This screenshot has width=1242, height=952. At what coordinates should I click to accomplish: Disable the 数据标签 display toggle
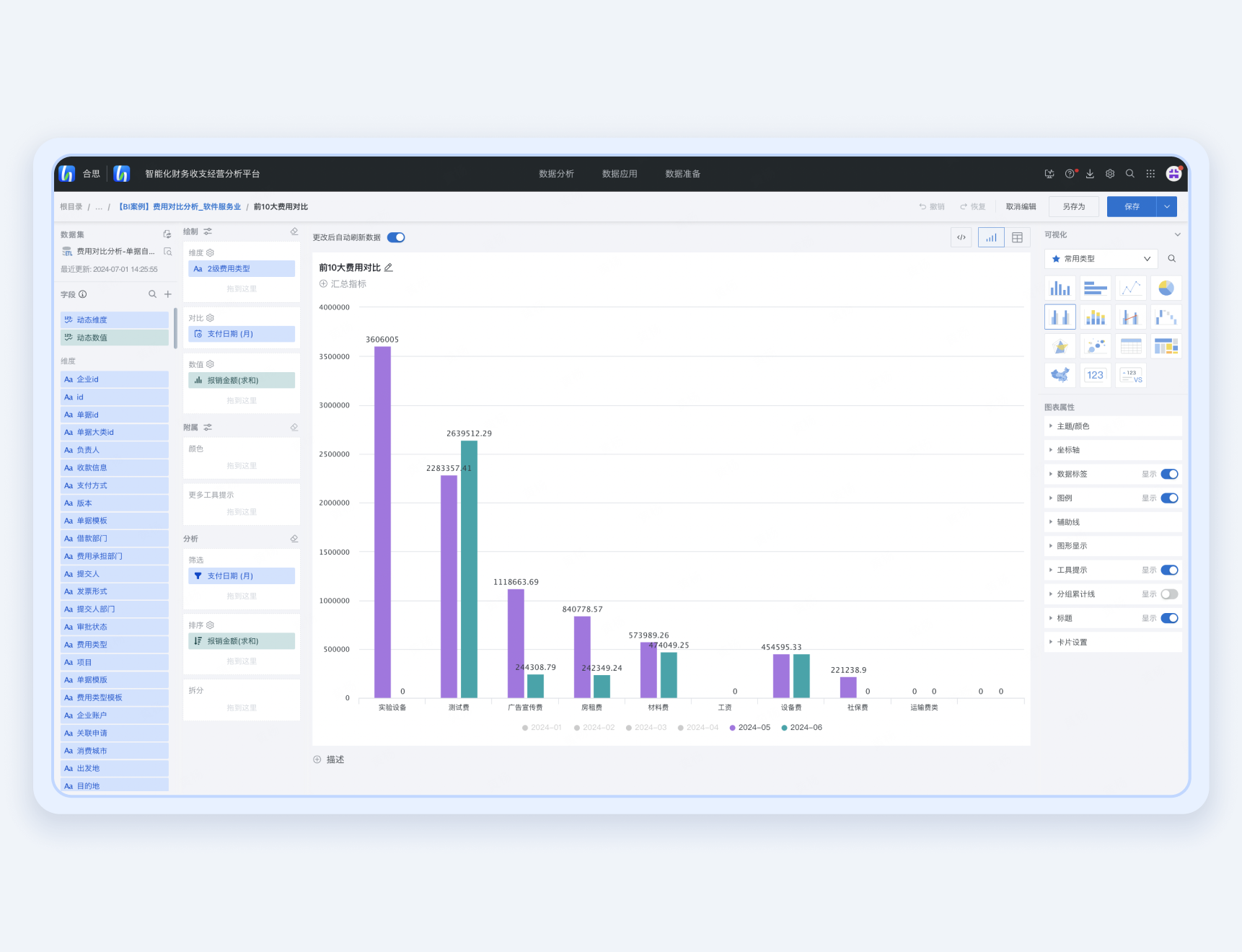click(1169, 474)
